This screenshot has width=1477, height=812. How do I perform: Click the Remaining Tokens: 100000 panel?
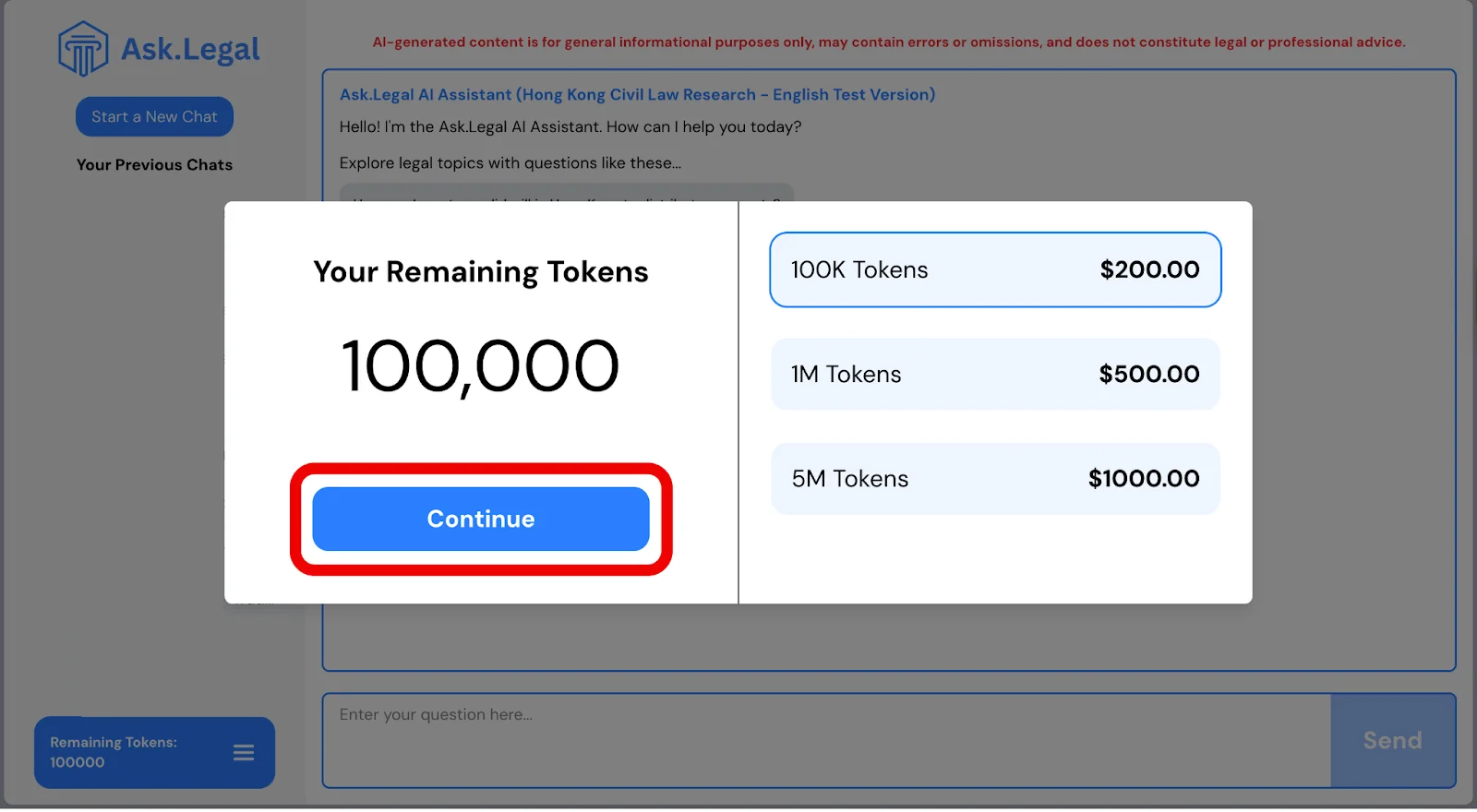(154, 753)
